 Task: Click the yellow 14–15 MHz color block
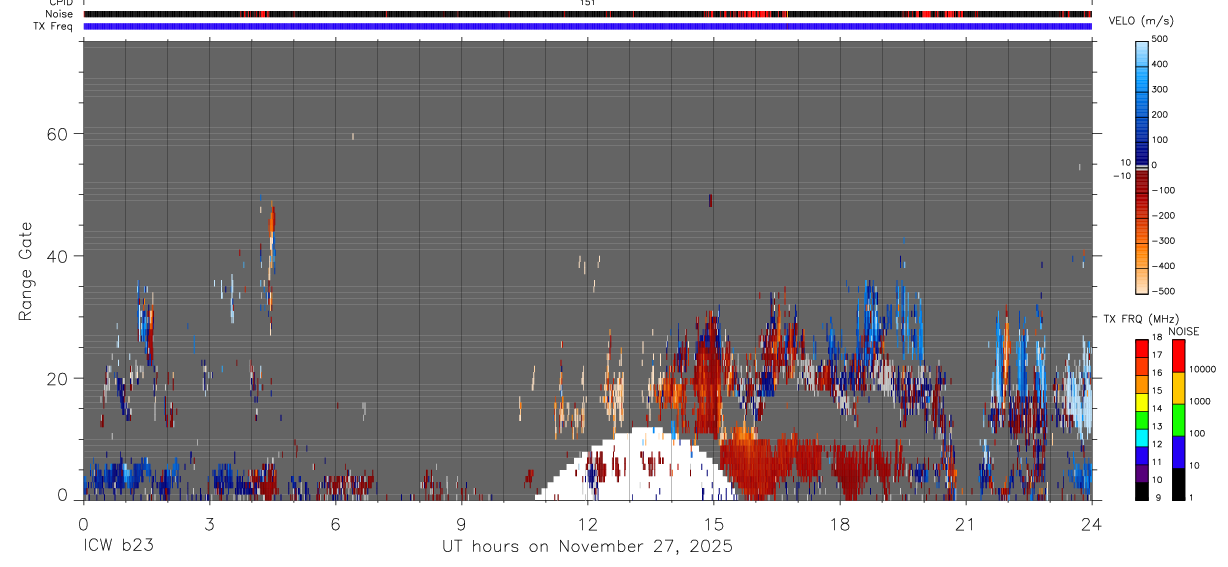[x=1142, y=401]
